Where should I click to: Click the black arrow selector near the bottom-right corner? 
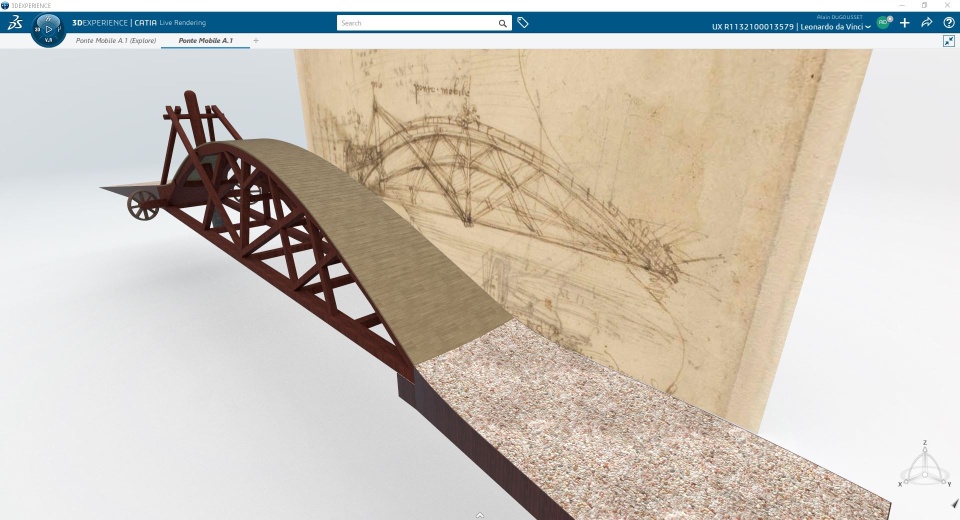point(954,503)
